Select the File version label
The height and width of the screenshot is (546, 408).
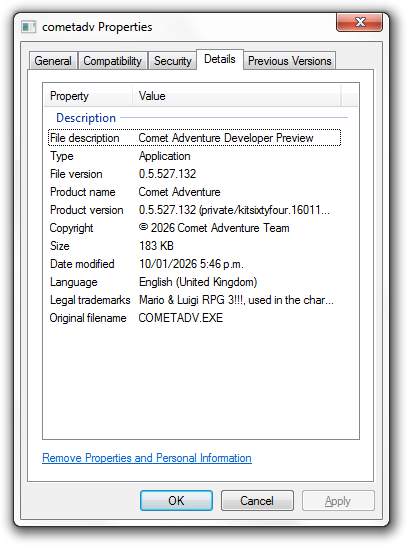[x=76, y=174]
